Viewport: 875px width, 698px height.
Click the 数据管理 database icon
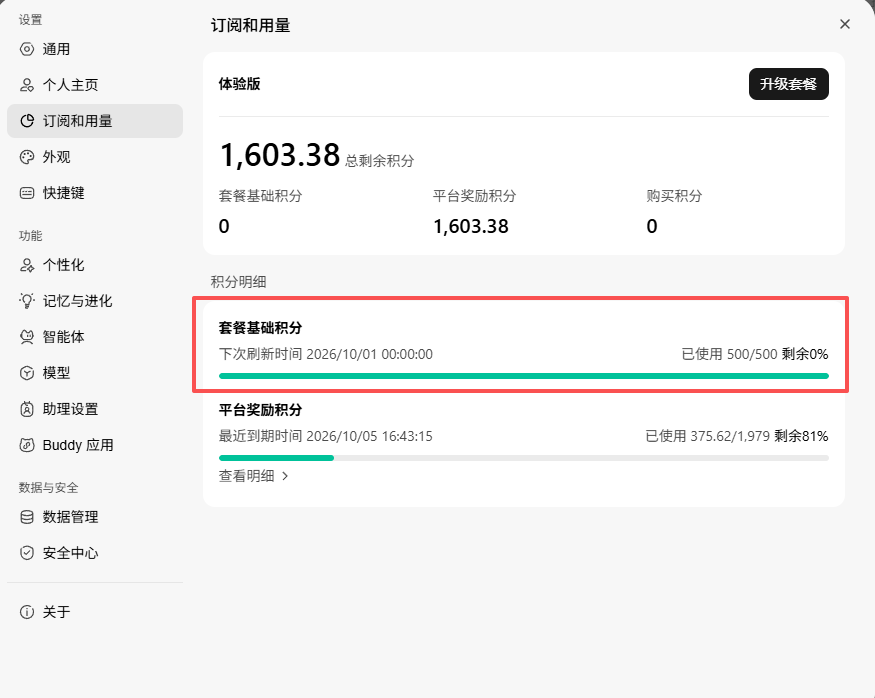(x=27, y=517)
